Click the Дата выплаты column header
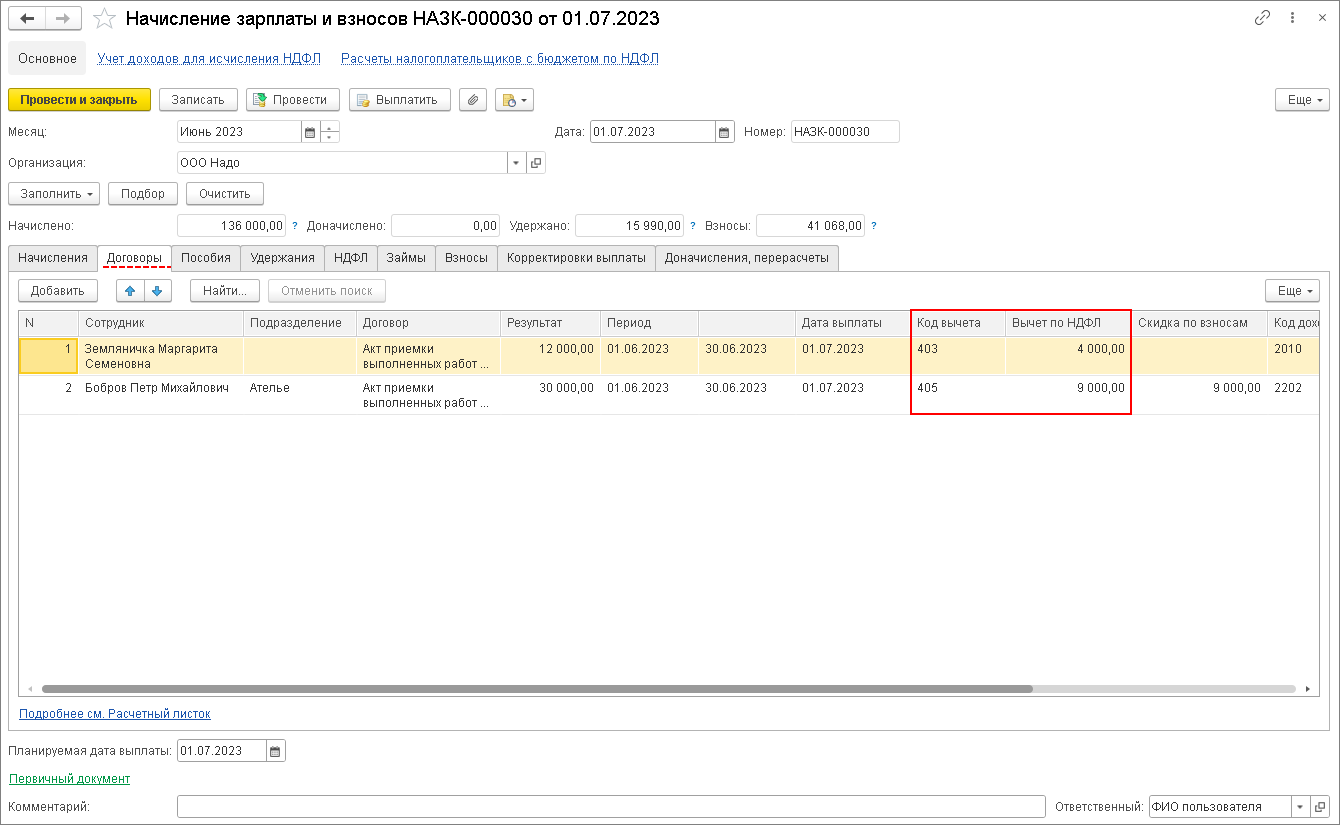The image size is (1340, 825). (x=853, y=323)
